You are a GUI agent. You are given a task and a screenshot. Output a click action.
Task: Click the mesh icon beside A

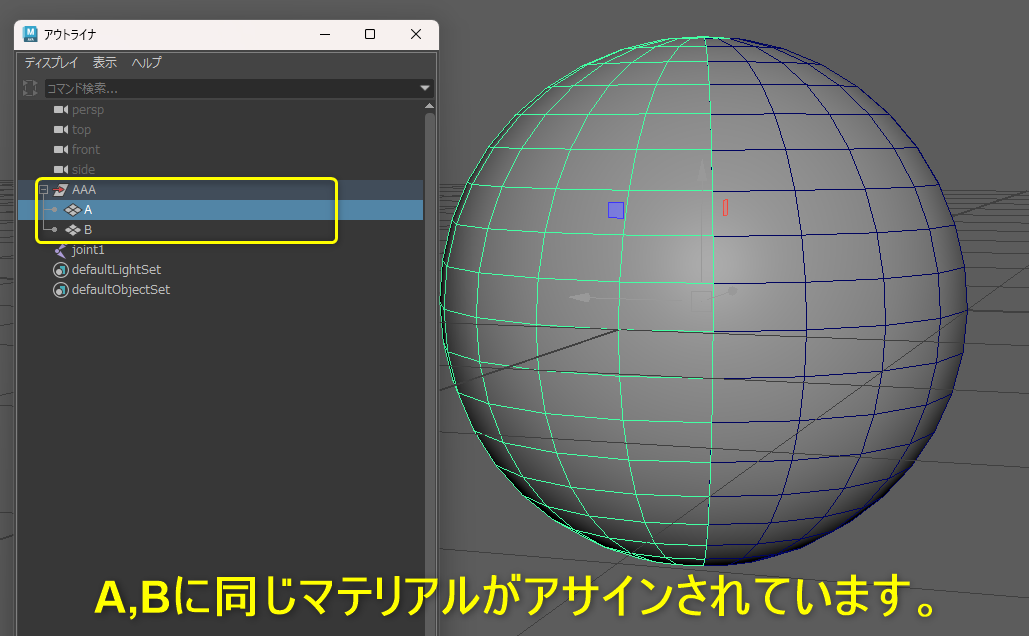click(x=72, y=210)
